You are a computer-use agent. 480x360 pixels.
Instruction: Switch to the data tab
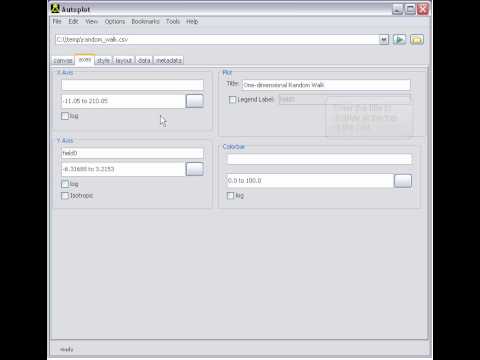[x=144, y=60]
